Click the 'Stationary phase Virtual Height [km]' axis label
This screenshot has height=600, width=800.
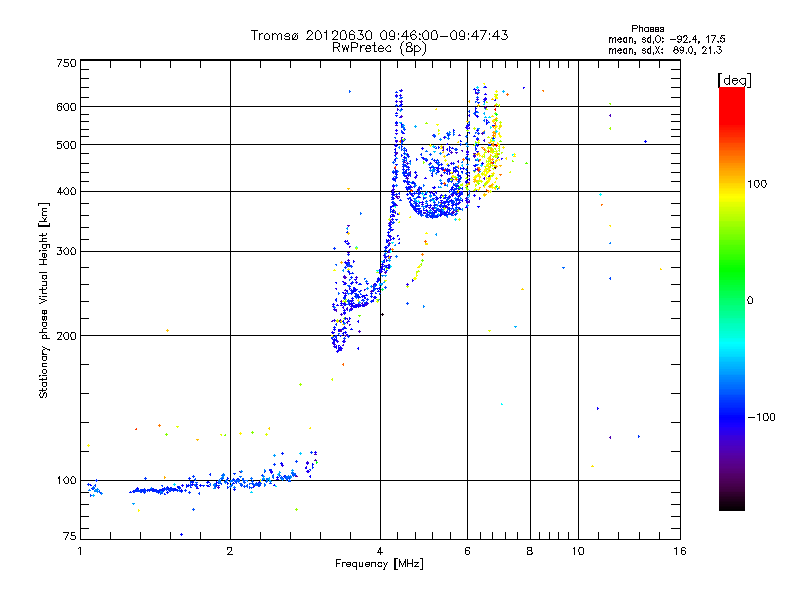click(x=44, y=300)
